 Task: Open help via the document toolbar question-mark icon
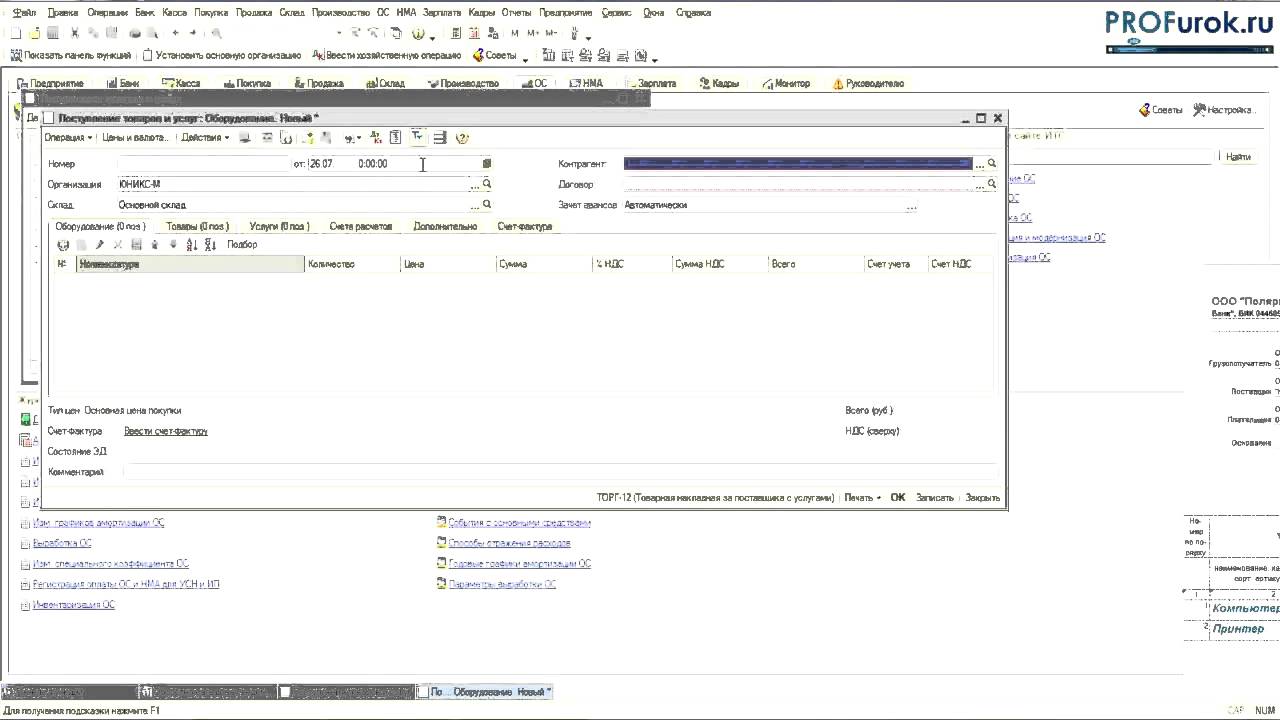[x=462, y=138]
